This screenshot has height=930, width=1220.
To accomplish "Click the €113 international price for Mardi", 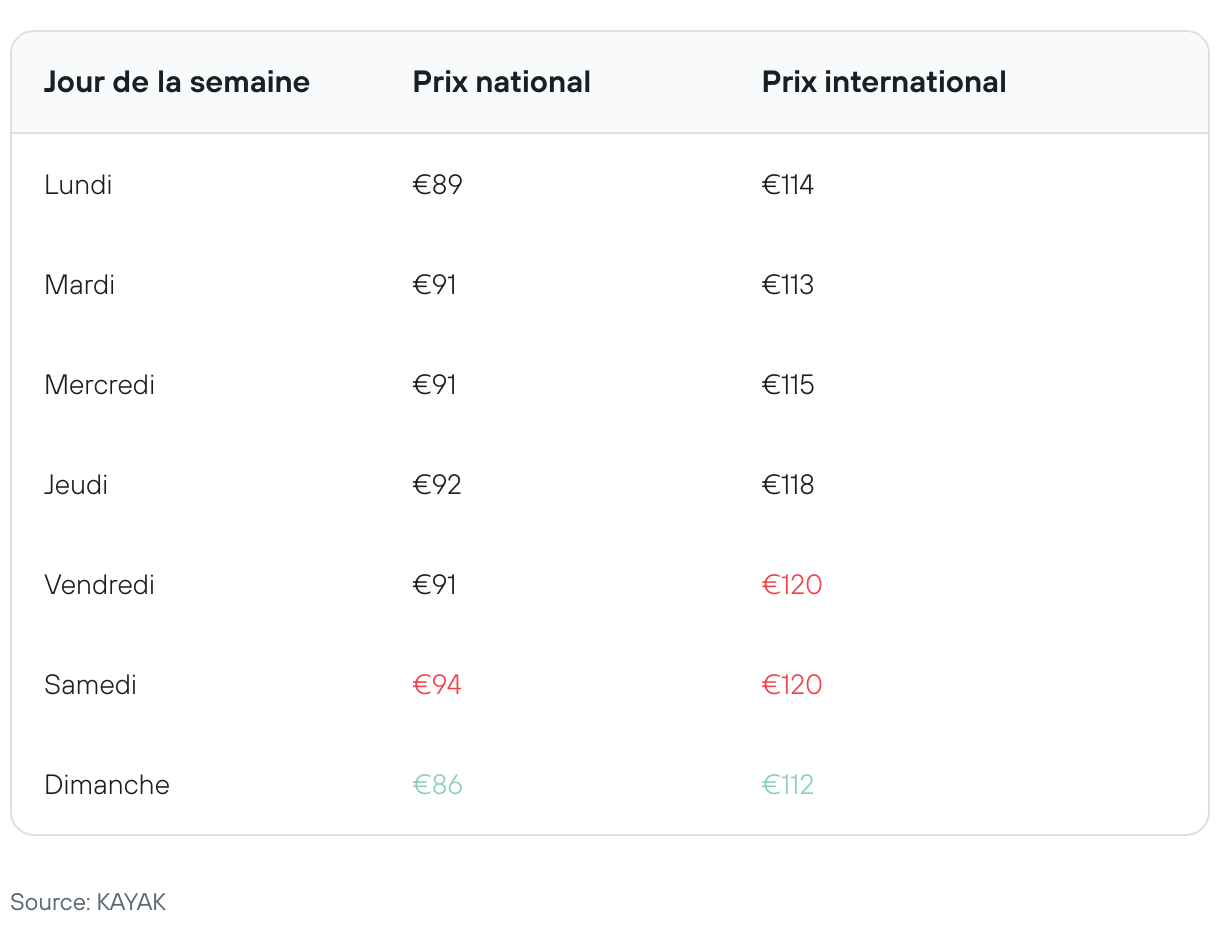I will [x=788, y=285].
